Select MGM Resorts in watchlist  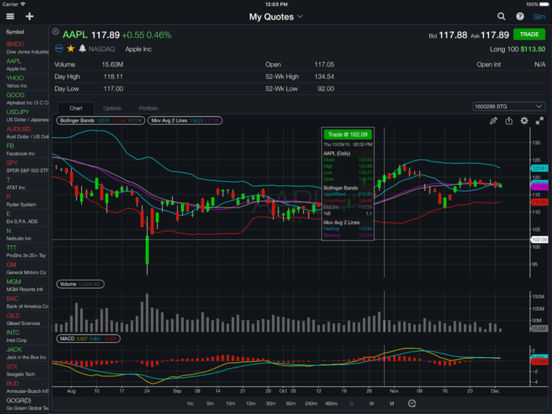(25, 285)
